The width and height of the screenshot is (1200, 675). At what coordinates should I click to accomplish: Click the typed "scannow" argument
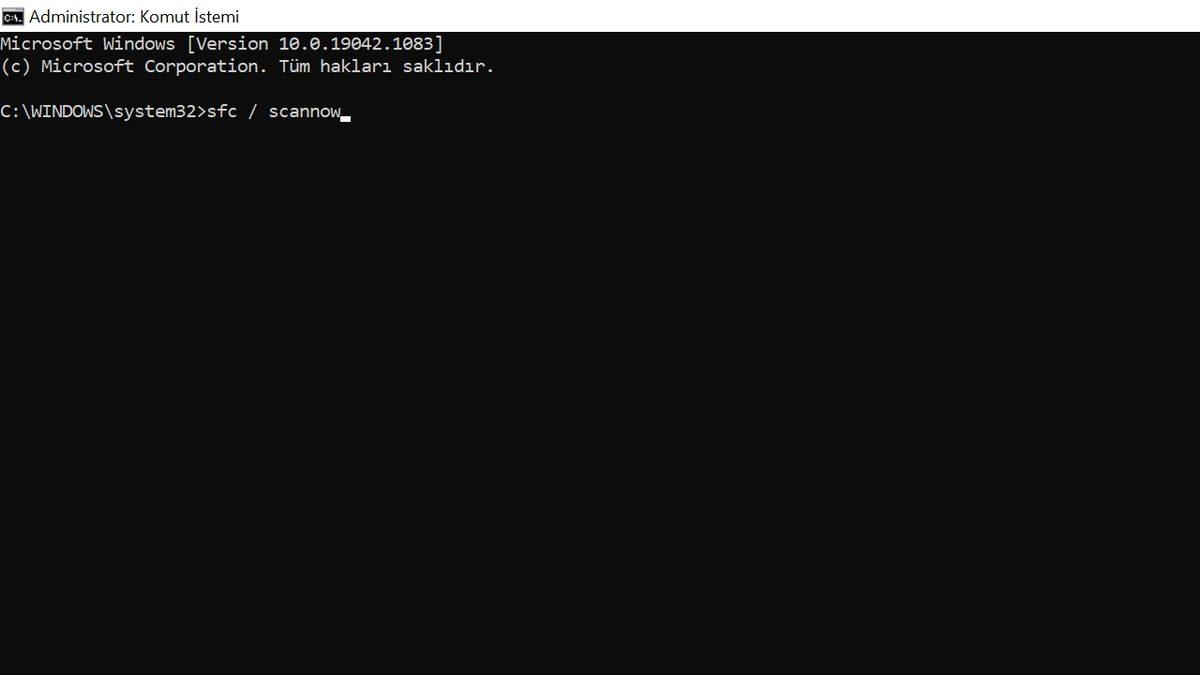(305, 112)
